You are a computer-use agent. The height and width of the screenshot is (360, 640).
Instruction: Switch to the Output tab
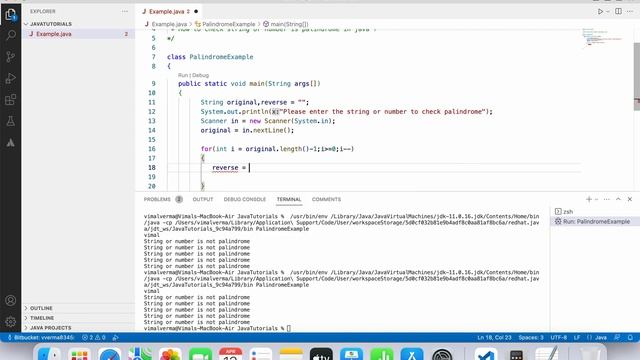point(203,199)
